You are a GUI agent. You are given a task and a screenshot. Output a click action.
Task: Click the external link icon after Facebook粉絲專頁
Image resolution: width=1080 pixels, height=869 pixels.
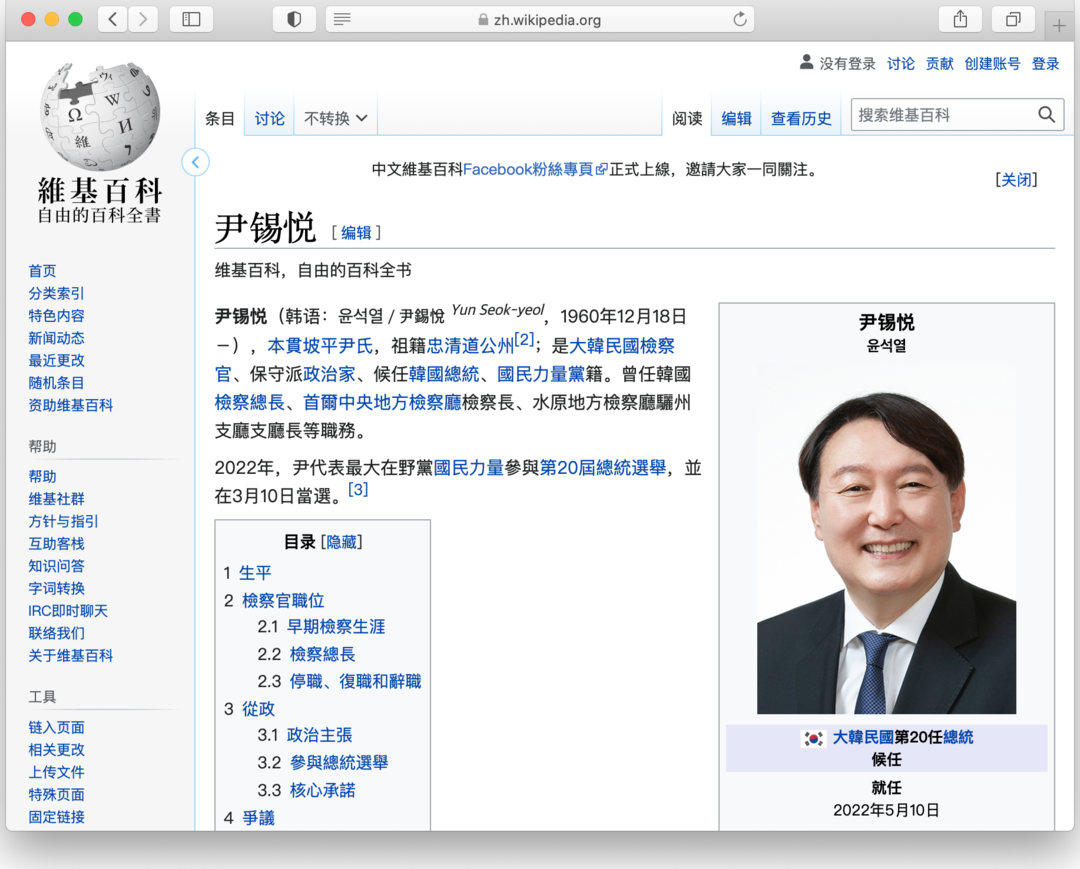[601, 169]
